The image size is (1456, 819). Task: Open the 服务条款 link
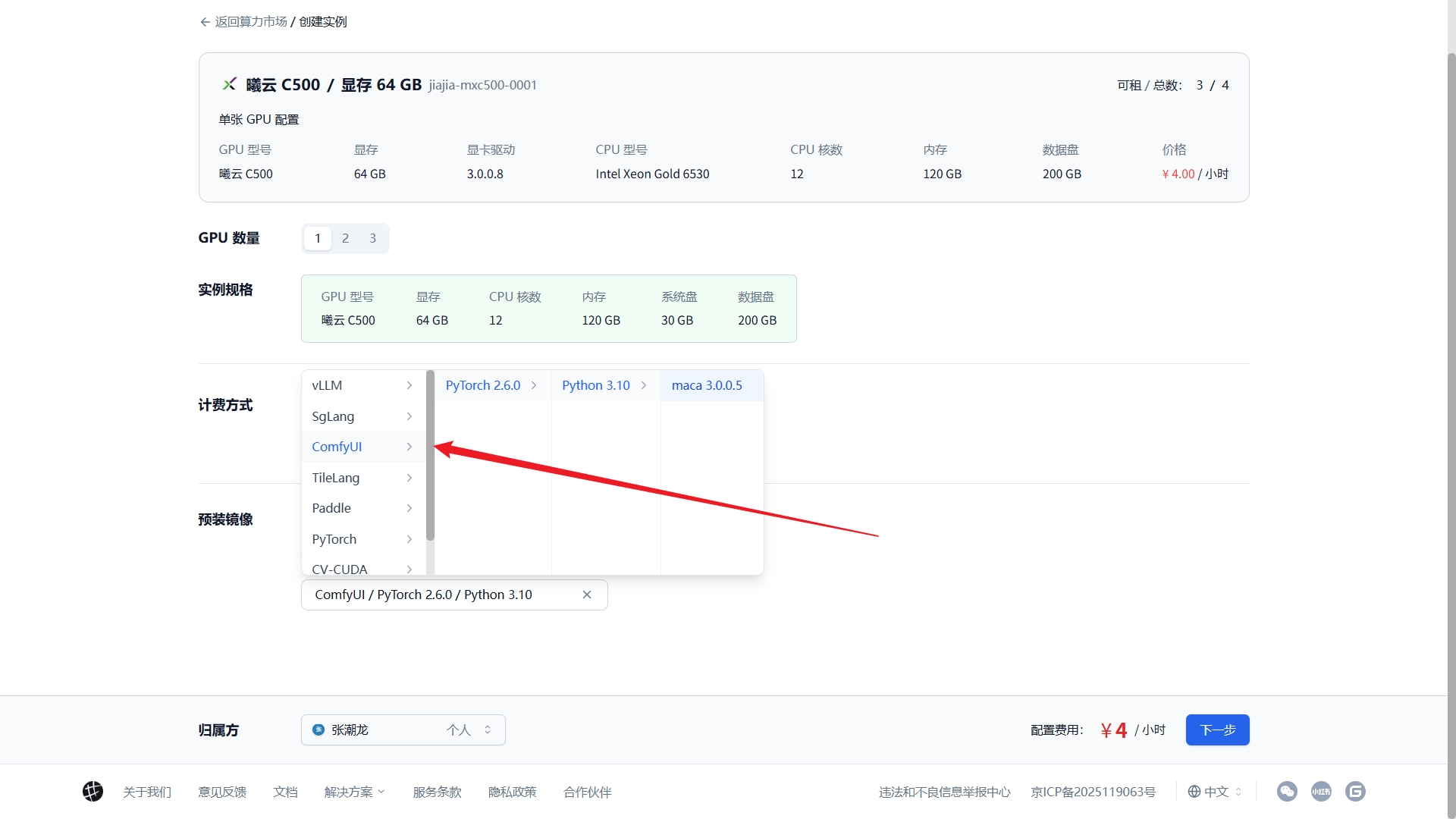[x=437, y=792]
